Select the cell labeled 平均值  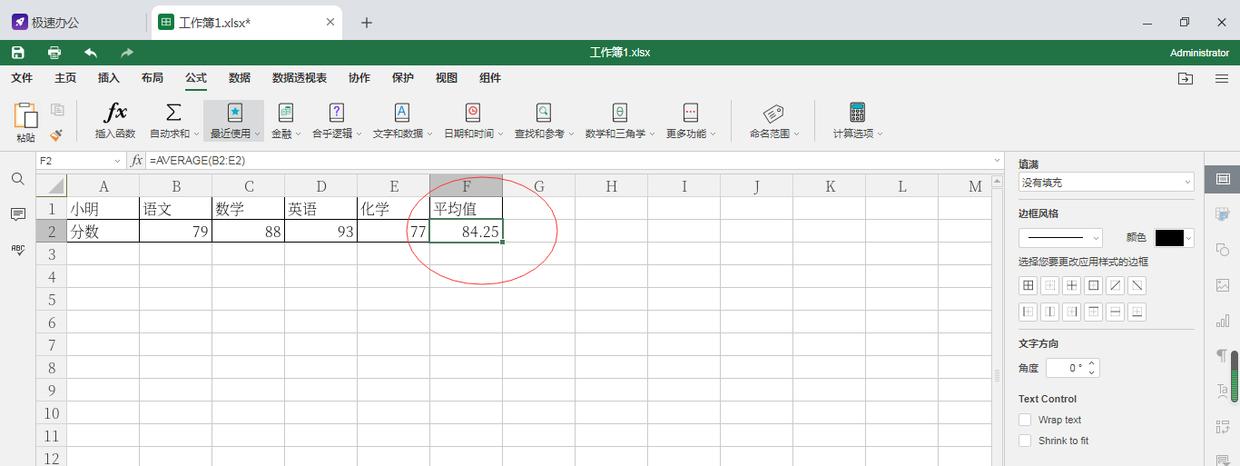tap(466, 209)
